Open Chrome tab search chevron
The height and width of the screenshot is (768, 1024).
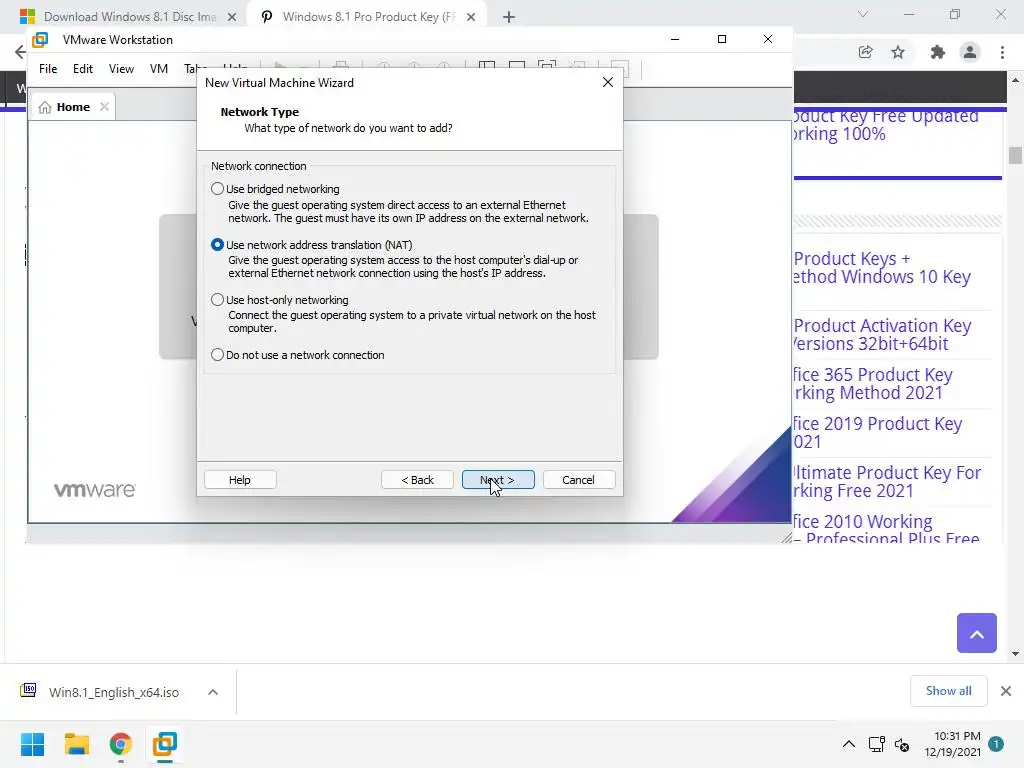pyautogui.click(x=863, y=14)
